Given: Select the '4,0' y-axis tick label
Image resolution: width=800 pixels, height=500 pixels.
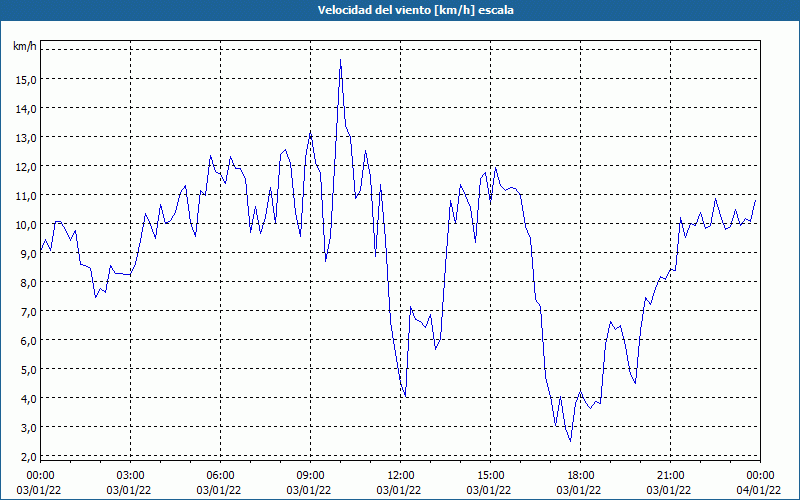Looking at the screenshot, I should pyautogui.click(x=28, y=399).
